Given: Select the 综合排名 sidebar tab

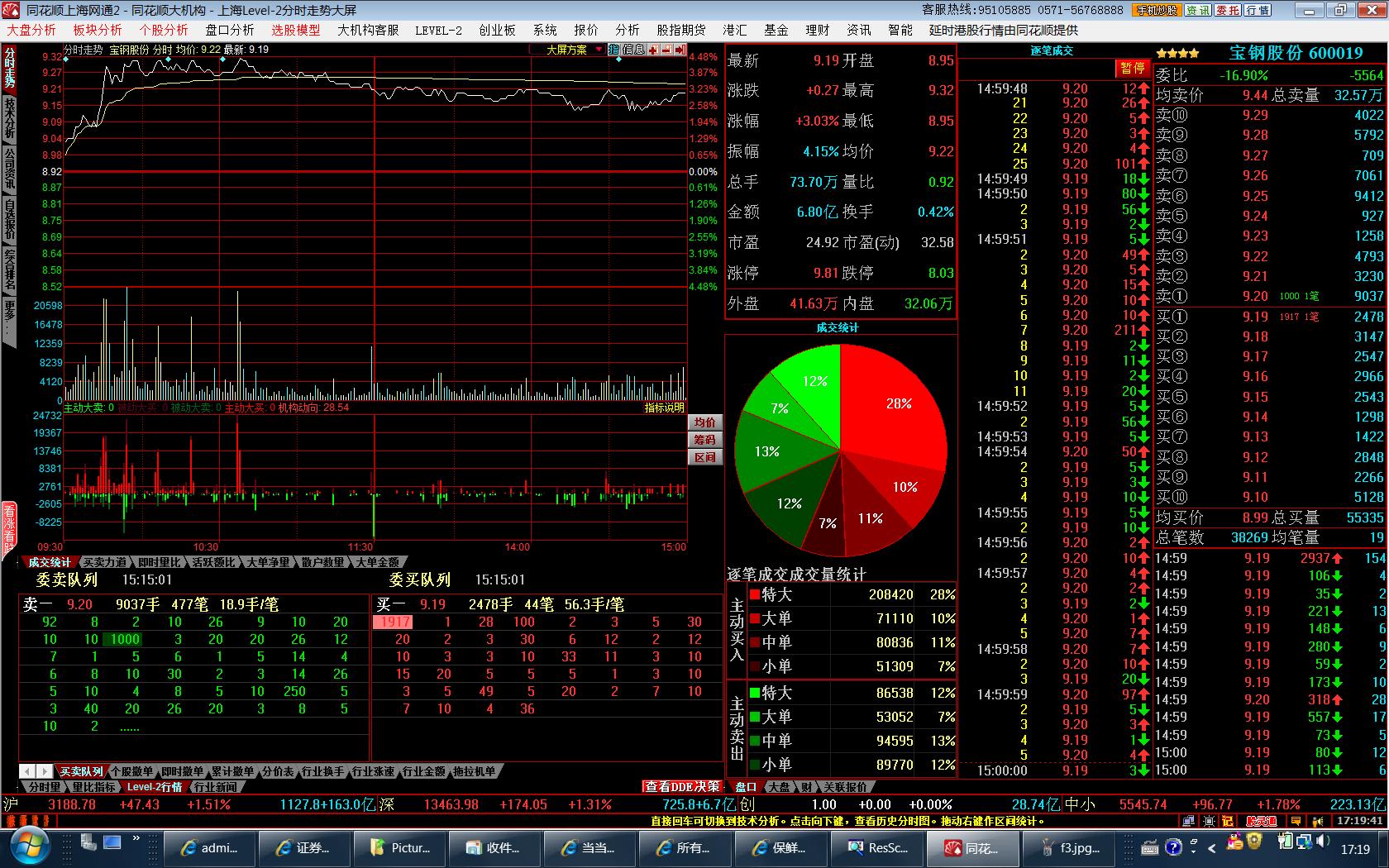Looking at the screenshot, I should [9, 269].
